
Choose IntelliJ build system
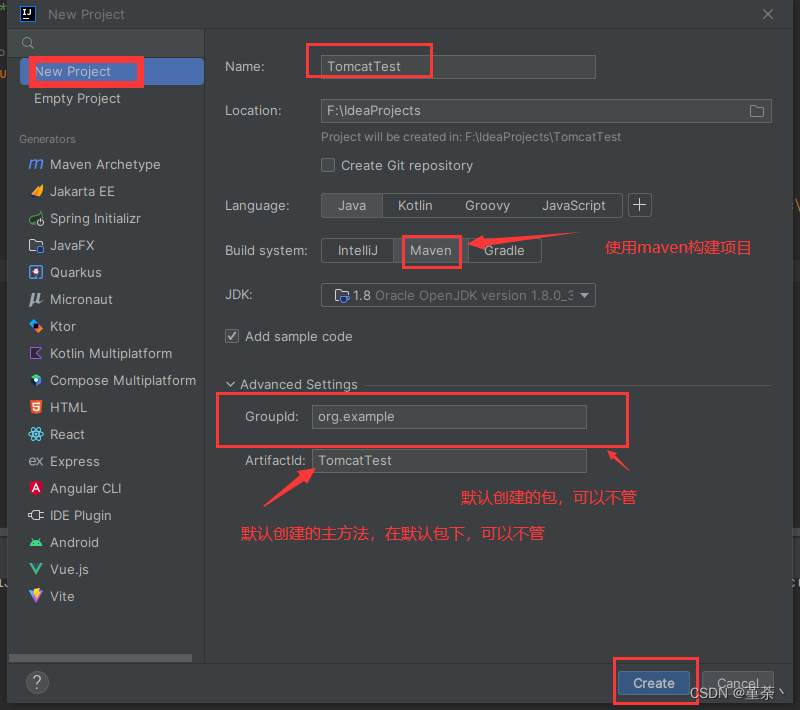(x=358, y=250)
